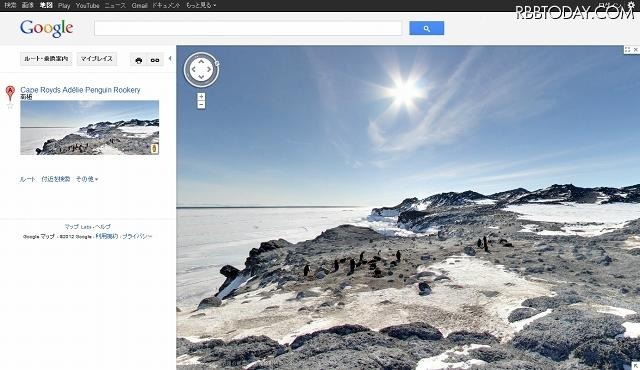Screen dimensions: 640x370
Task: Pan Street View right with compass arrow
Action: [x=210, y=69]
